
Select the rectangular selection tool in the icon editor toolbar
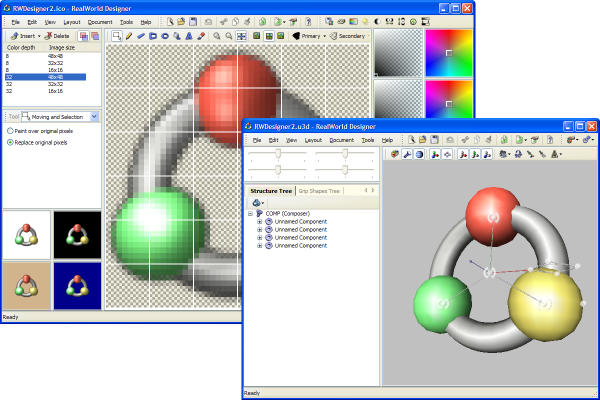(117, 36)
